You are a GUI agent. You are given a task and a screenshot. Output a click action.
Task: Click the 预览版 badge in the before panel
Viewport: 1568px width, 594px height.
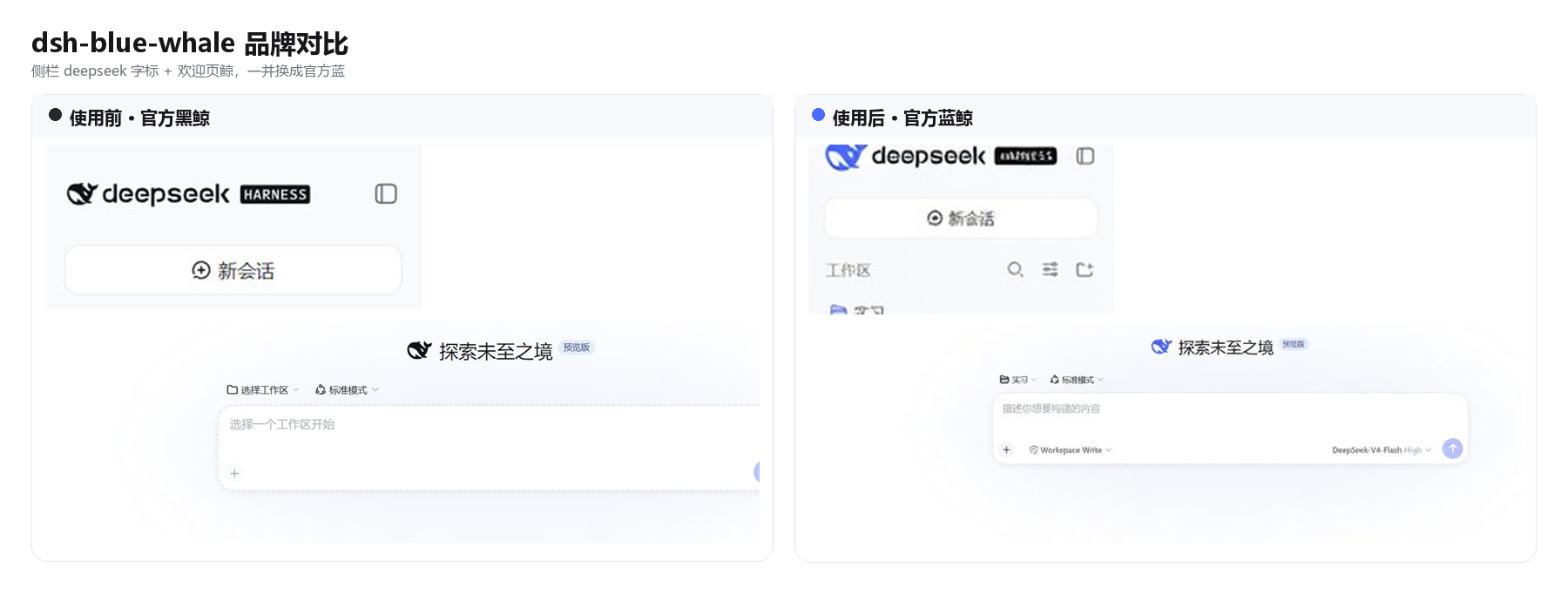click(x=576, y=347)
